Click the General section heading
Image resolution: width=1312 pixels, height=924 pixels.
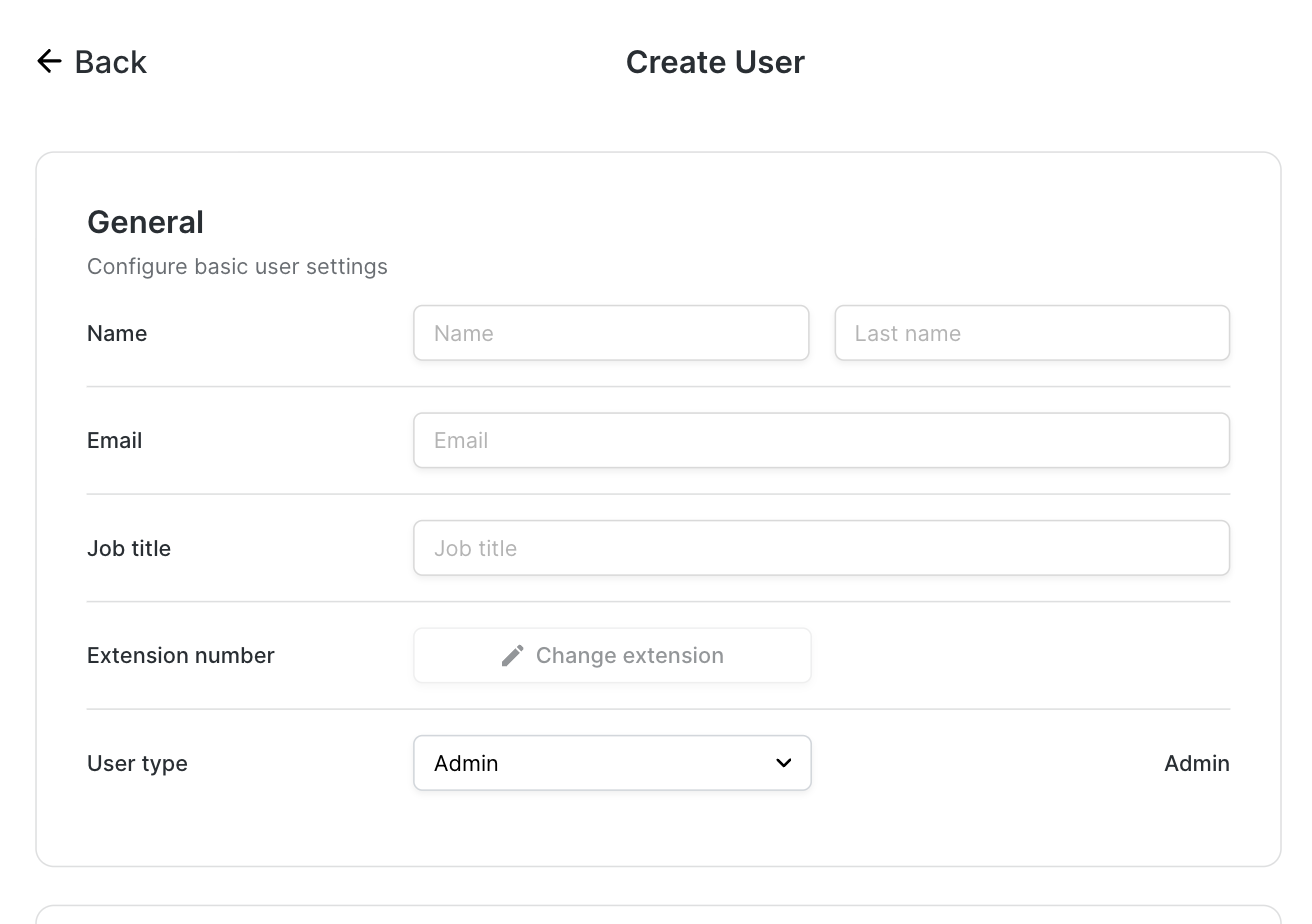(x=146, y=222)
